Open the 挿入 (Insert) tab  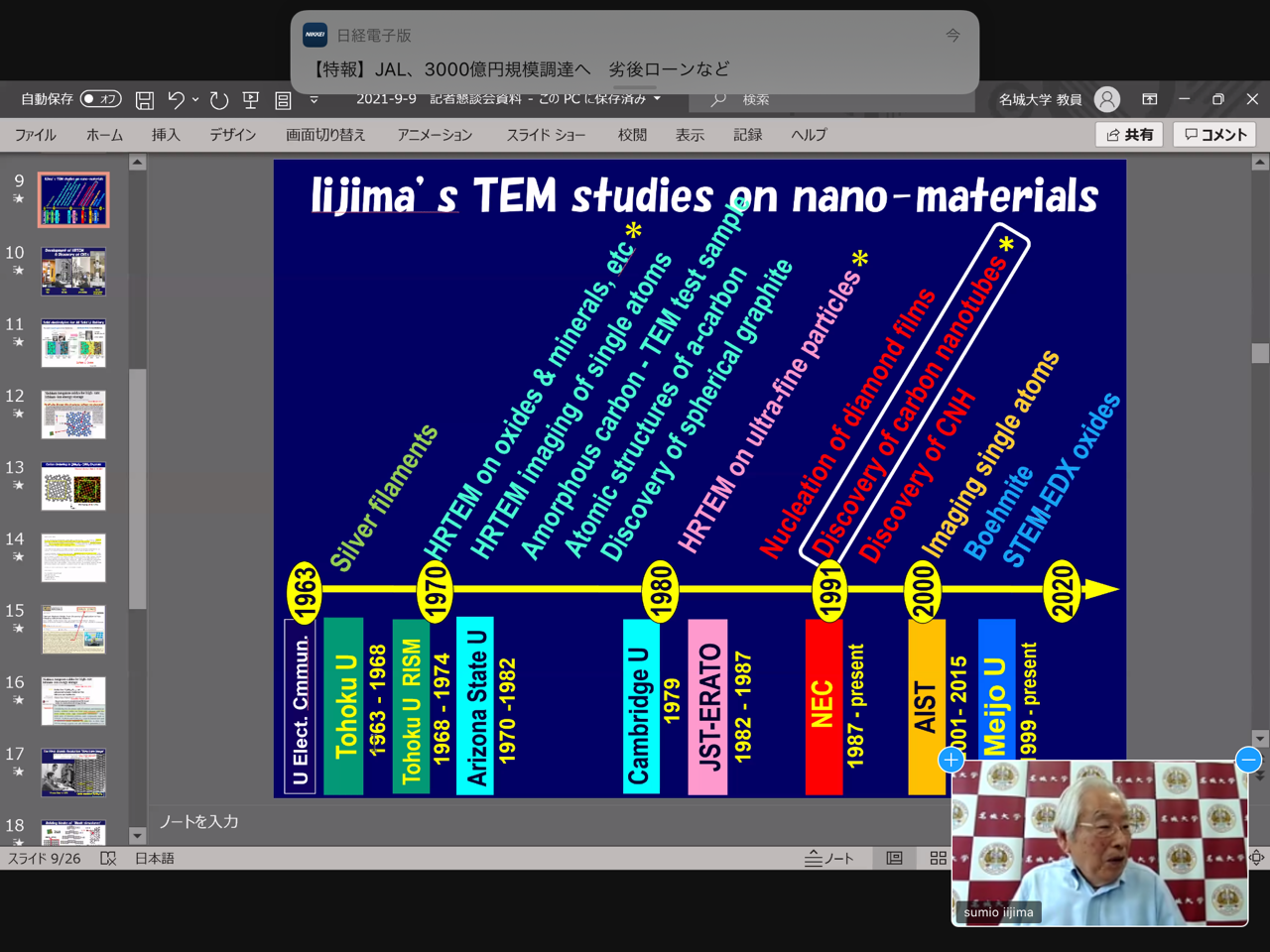tap(166, 135)
